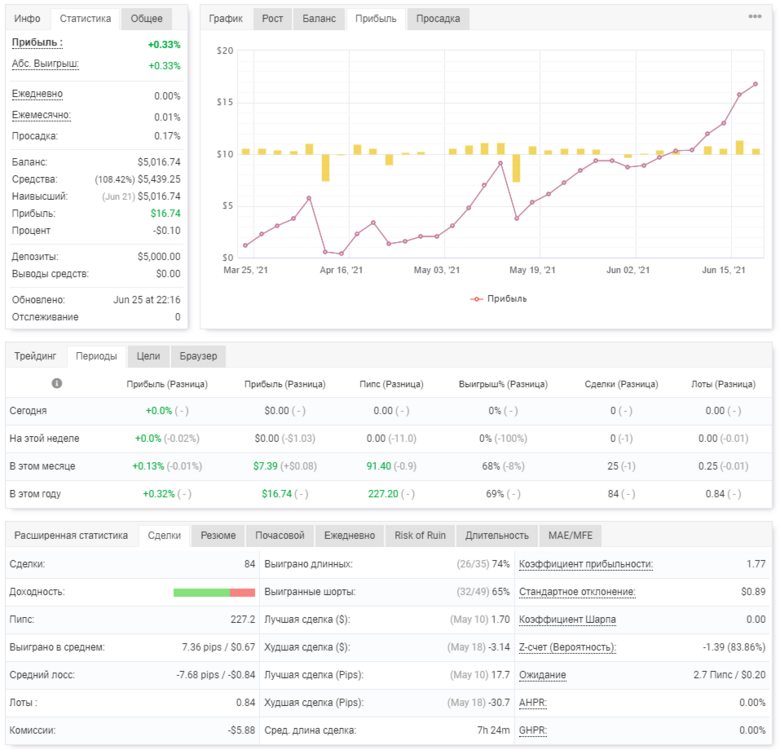Viewport: 780px width, 750px height.
Task: Click the 1.77 profit factor value
Action: [x=756, y=564]
